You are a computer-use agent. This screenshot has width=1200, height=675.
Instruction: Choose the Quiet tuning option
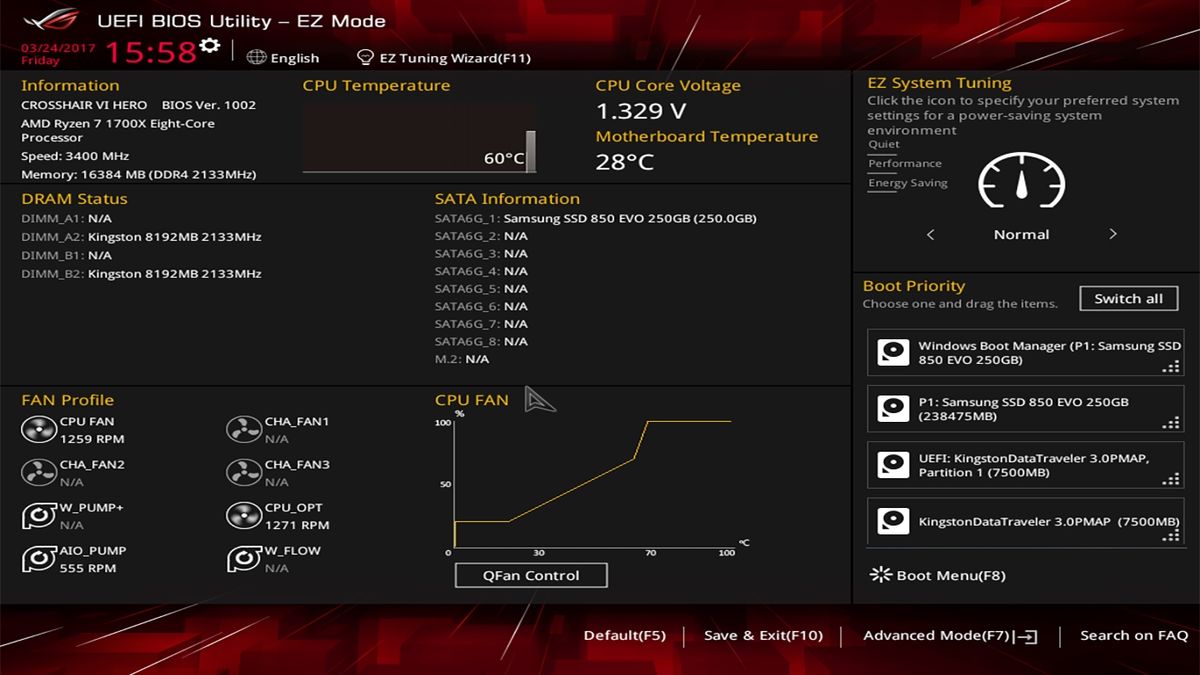click(x=884, y=145)
